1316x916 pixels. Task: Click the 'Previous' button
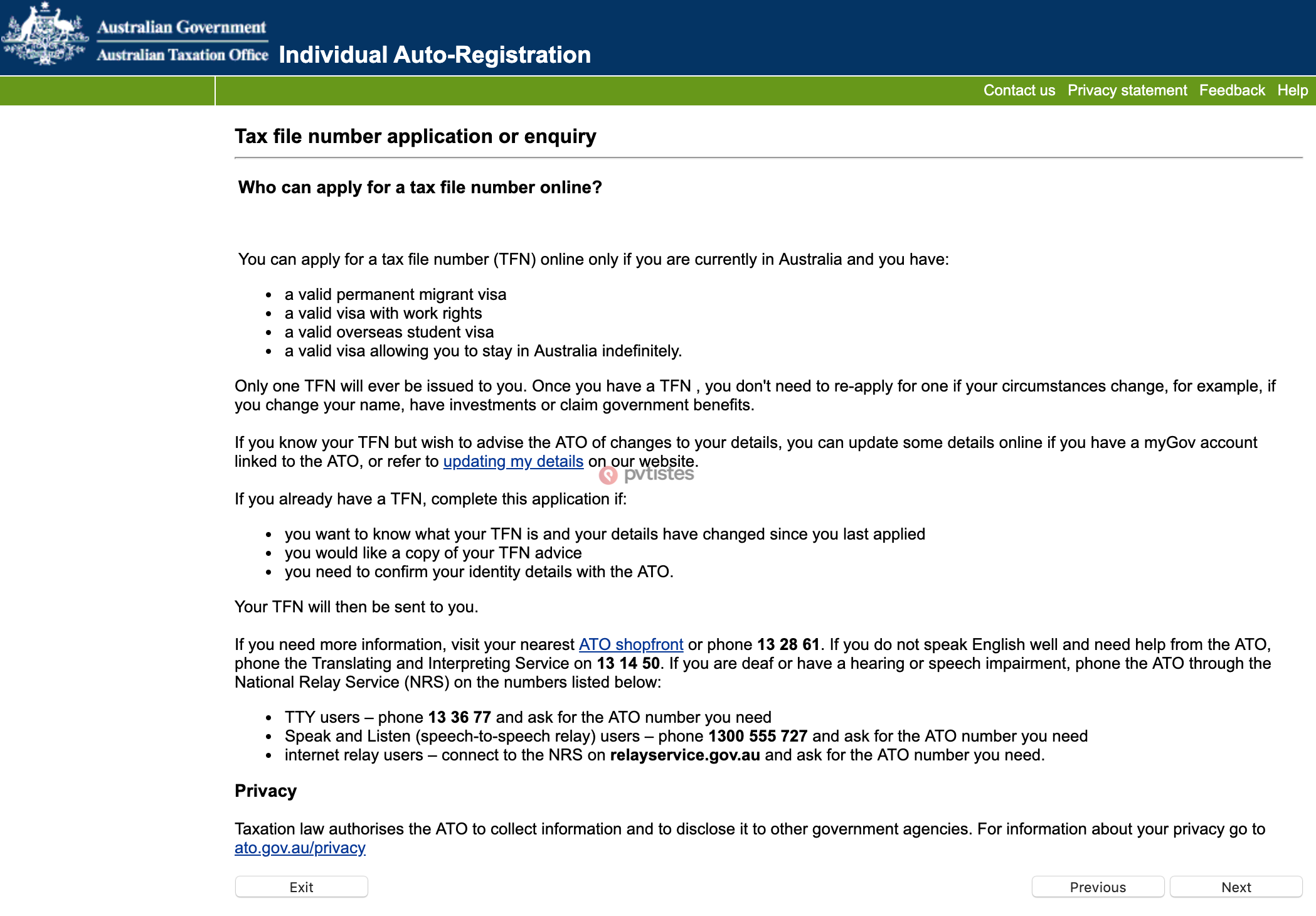pos(1098,885)
